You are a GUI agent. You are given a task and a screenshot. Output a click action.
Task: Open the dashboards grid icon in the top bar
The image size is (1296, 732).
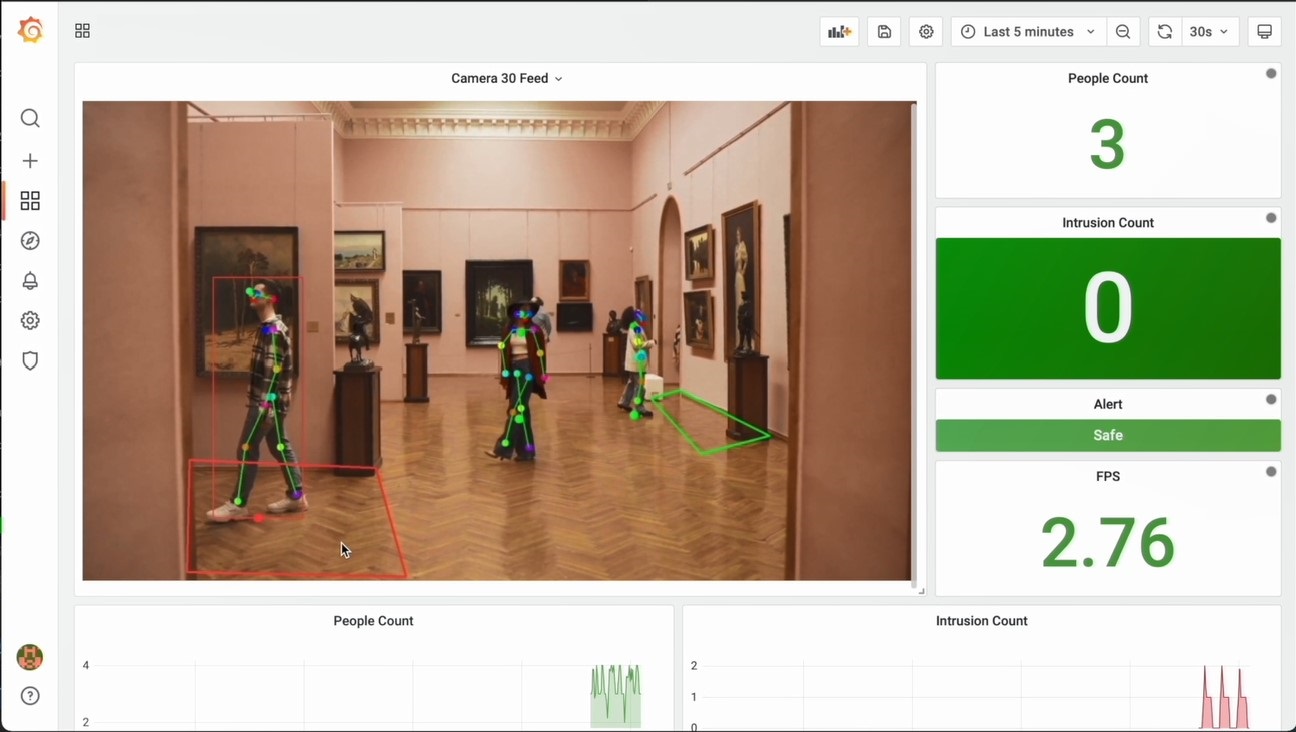(x=83, y=31)
